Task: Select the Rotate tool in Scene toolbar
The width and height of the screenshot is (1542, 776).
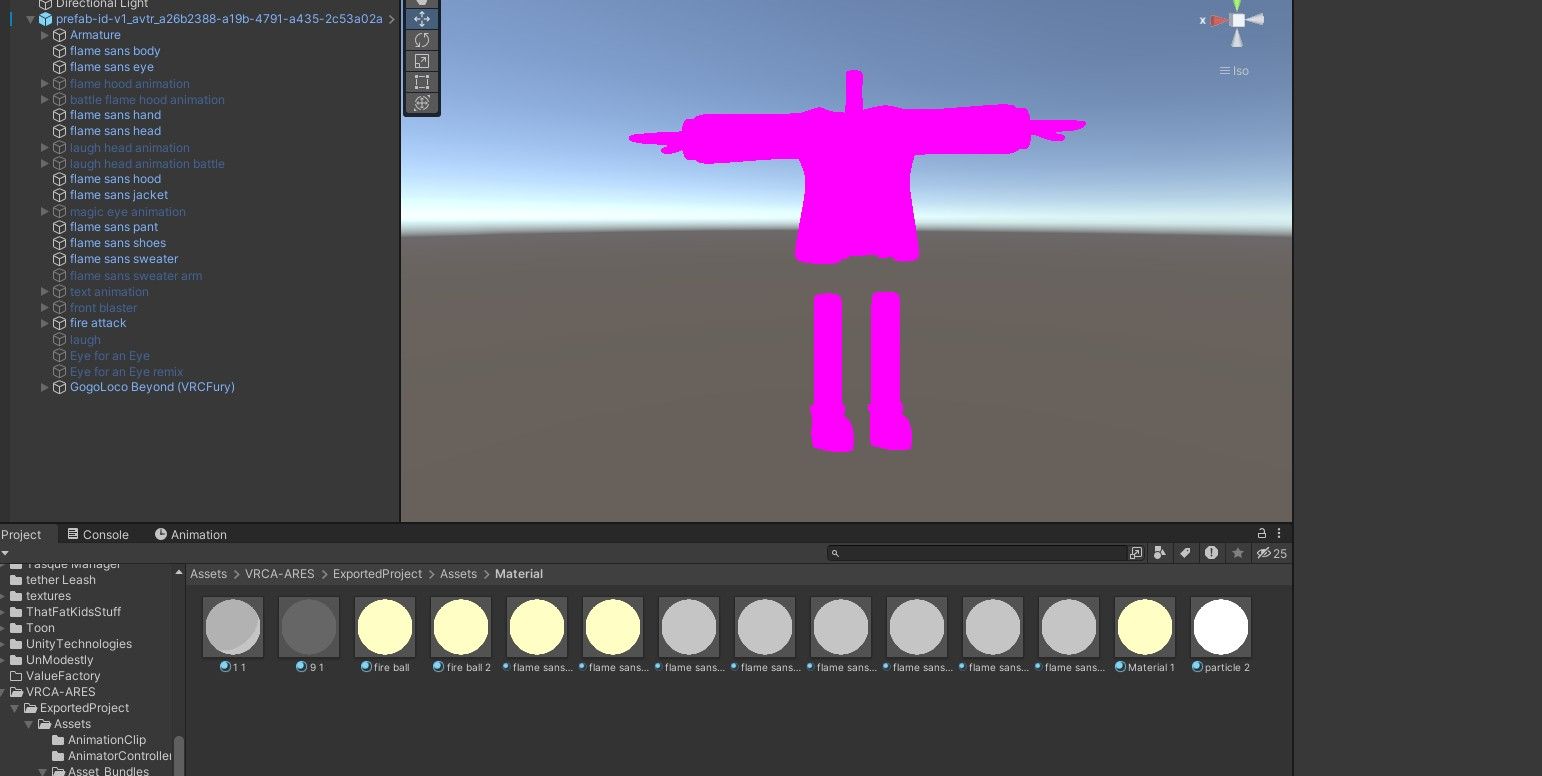Action: point(422,40)
